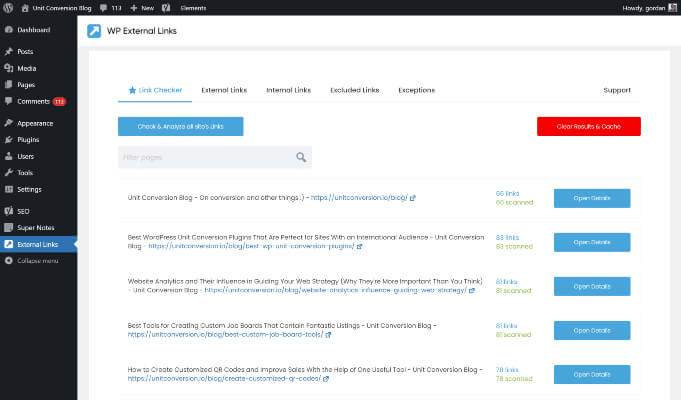
Task: Click the Posts pin icon
Action: [x=9, y=51]
